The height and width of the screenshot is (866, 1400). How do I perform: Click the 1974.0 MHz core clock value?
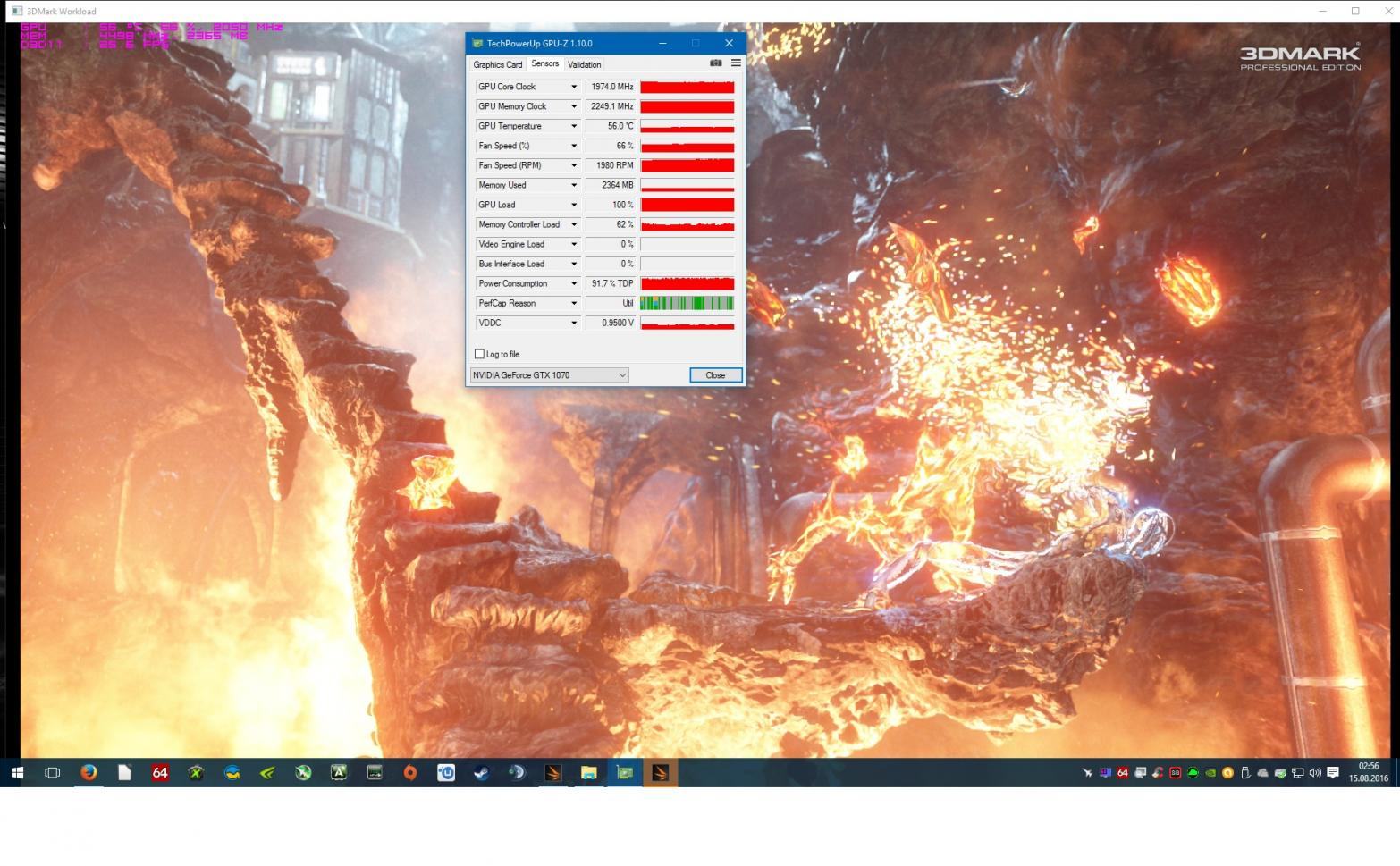(x=611, y=87)
